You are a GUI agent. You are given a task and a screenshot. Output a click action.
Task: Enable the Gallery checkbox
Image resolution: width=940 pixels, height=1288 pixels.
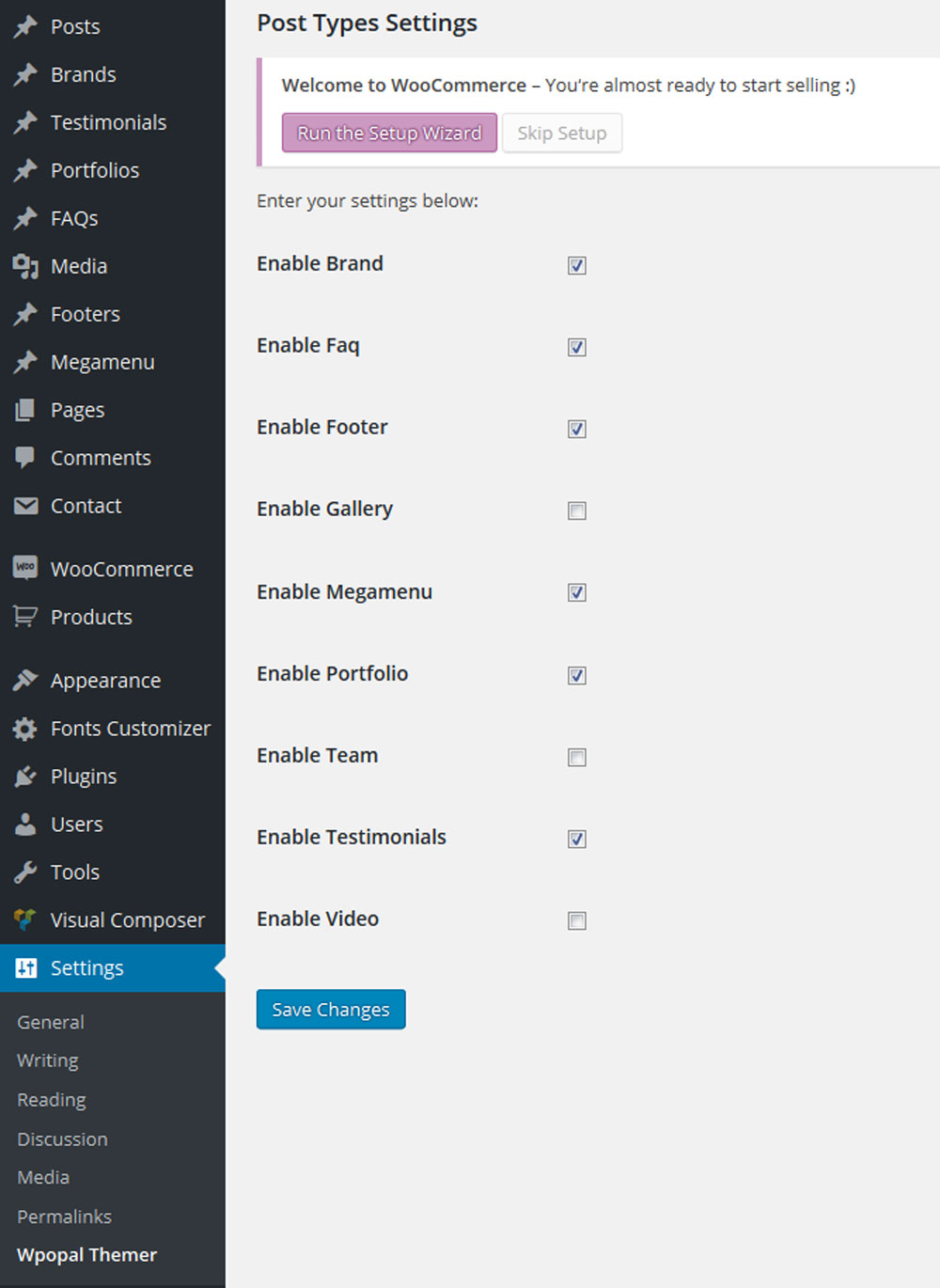[577, 510]
